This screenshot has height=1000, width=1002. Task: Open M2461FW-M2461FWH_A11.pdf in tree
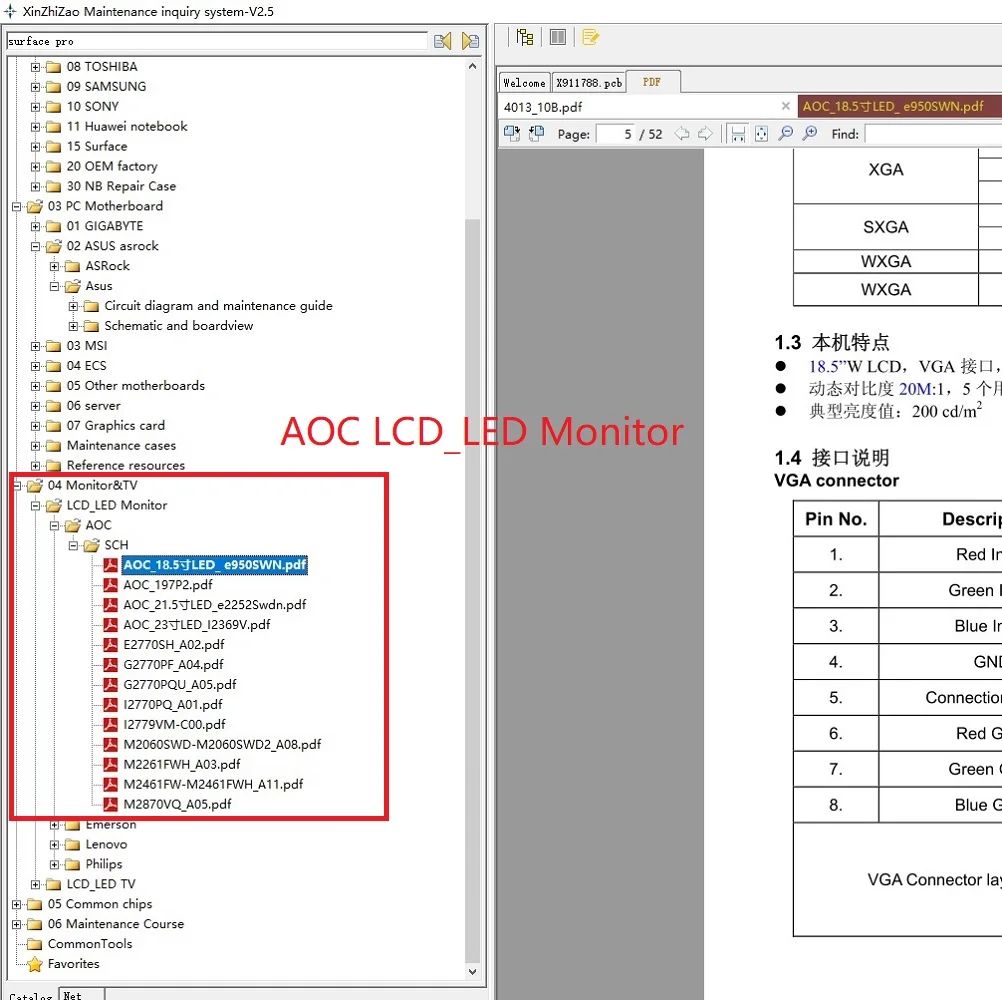(213, 784)
